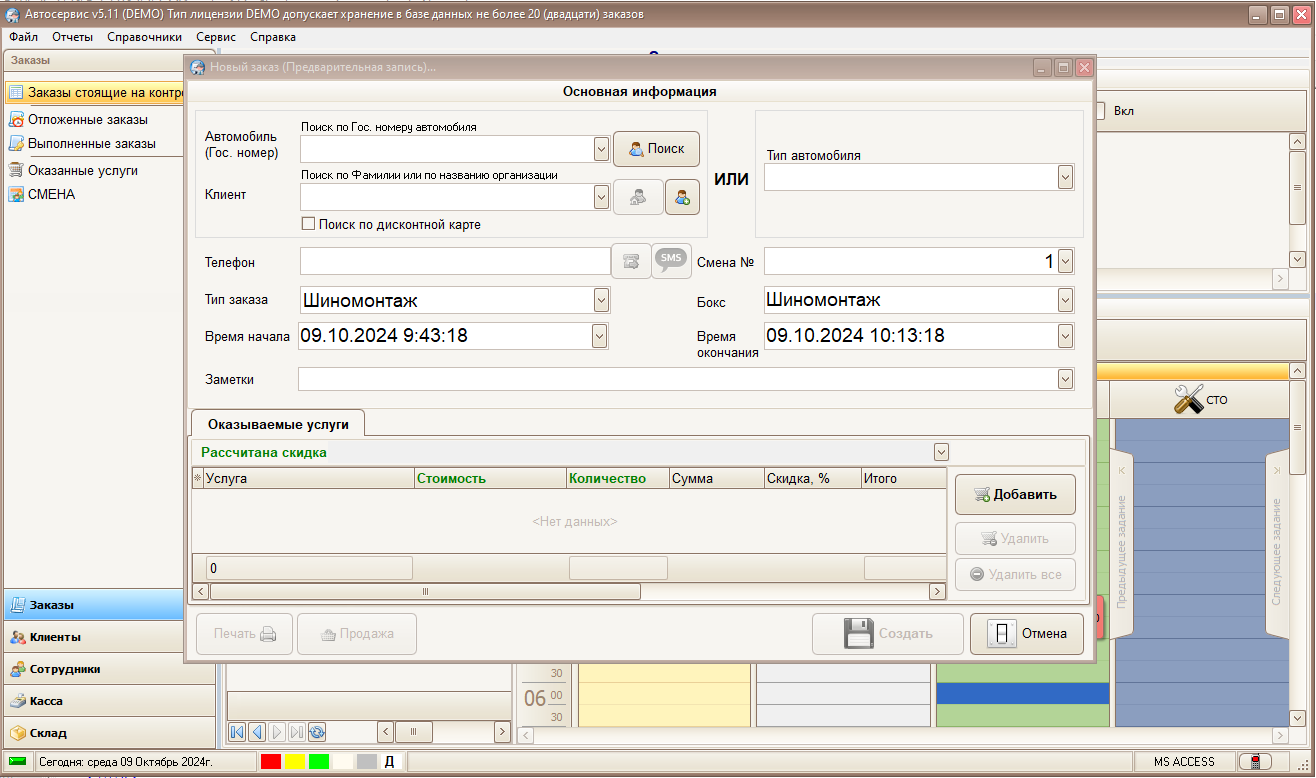Open the Справочники menu
The image size is (1316, 778).
coord(144,37)
